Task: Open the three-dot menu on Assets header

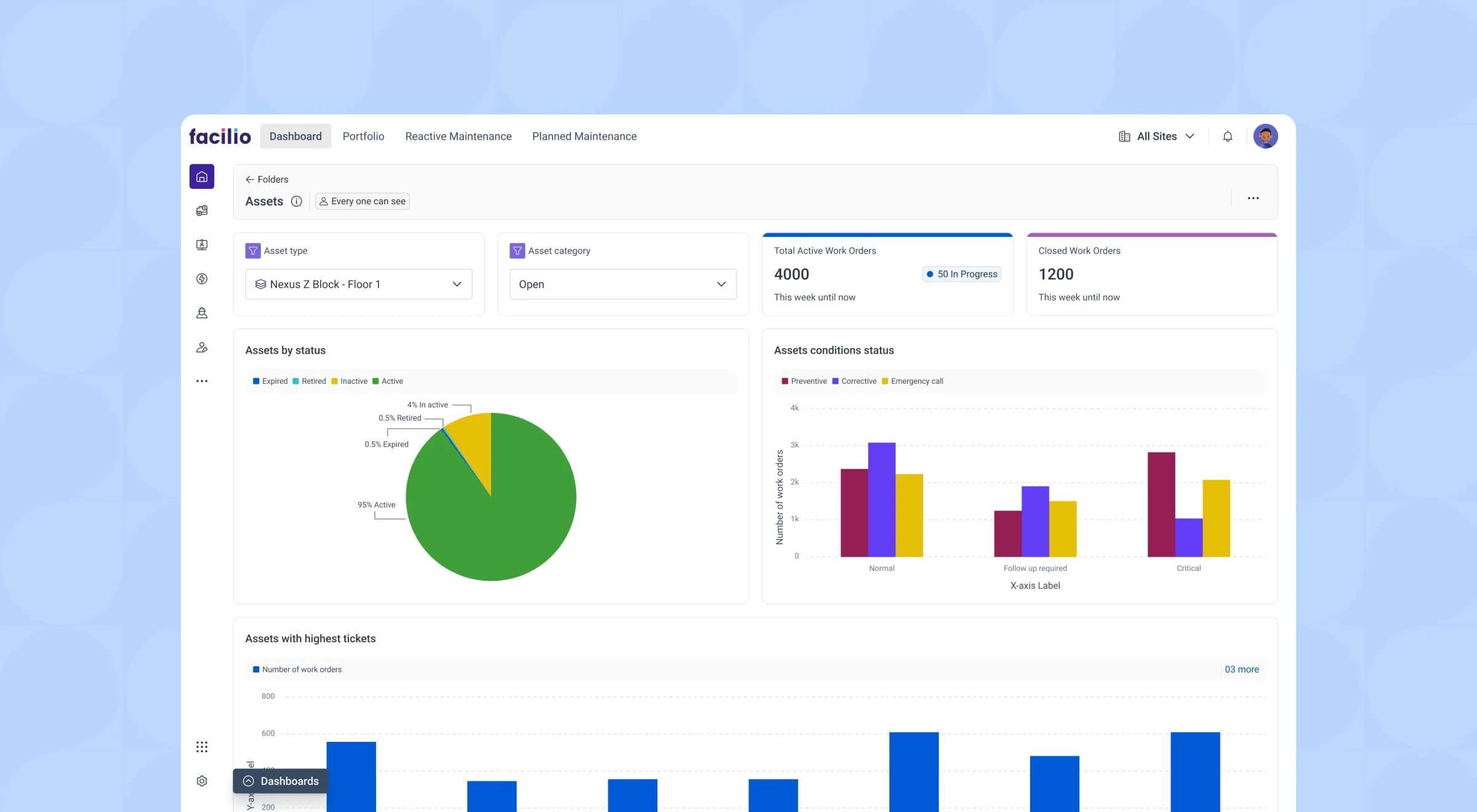Action: click(1253, 198)
